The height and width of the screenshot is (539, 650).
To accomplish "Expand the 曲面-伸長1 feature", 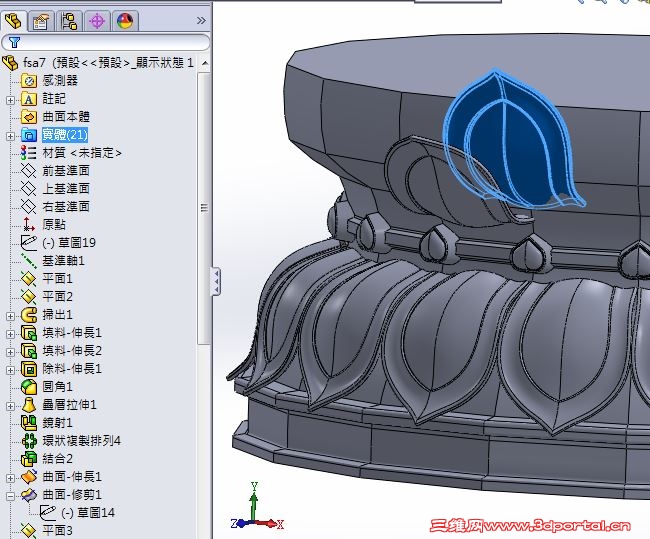I will pyautogui.click(x=10, y=478).
